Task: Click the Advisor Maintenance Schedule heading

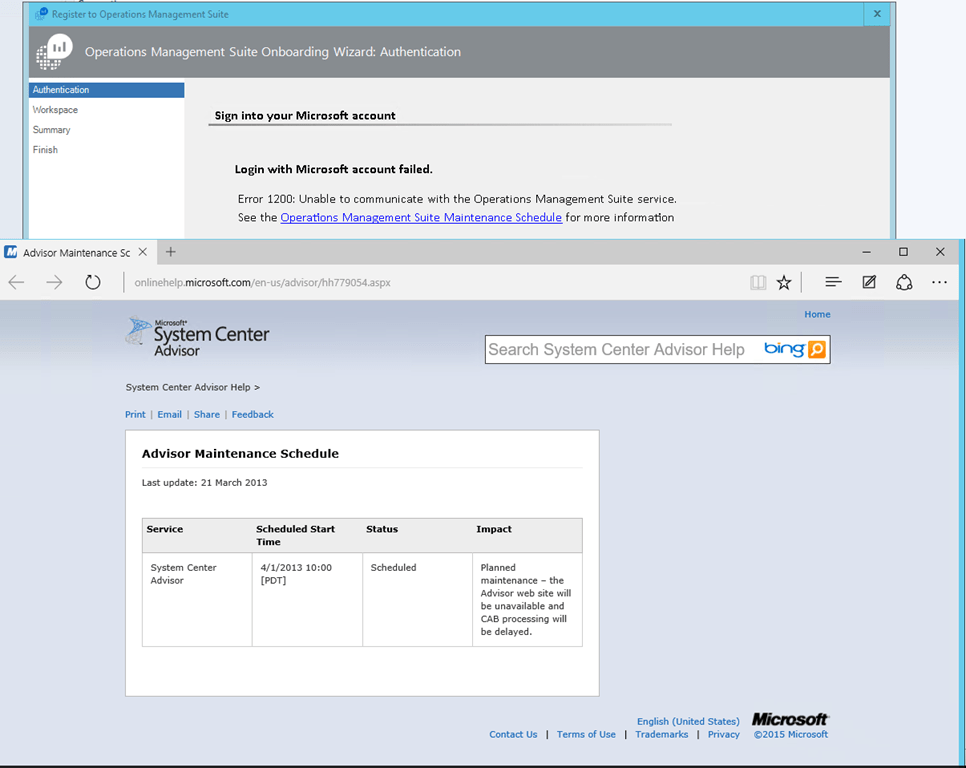Action: click(x=240, y=454)
